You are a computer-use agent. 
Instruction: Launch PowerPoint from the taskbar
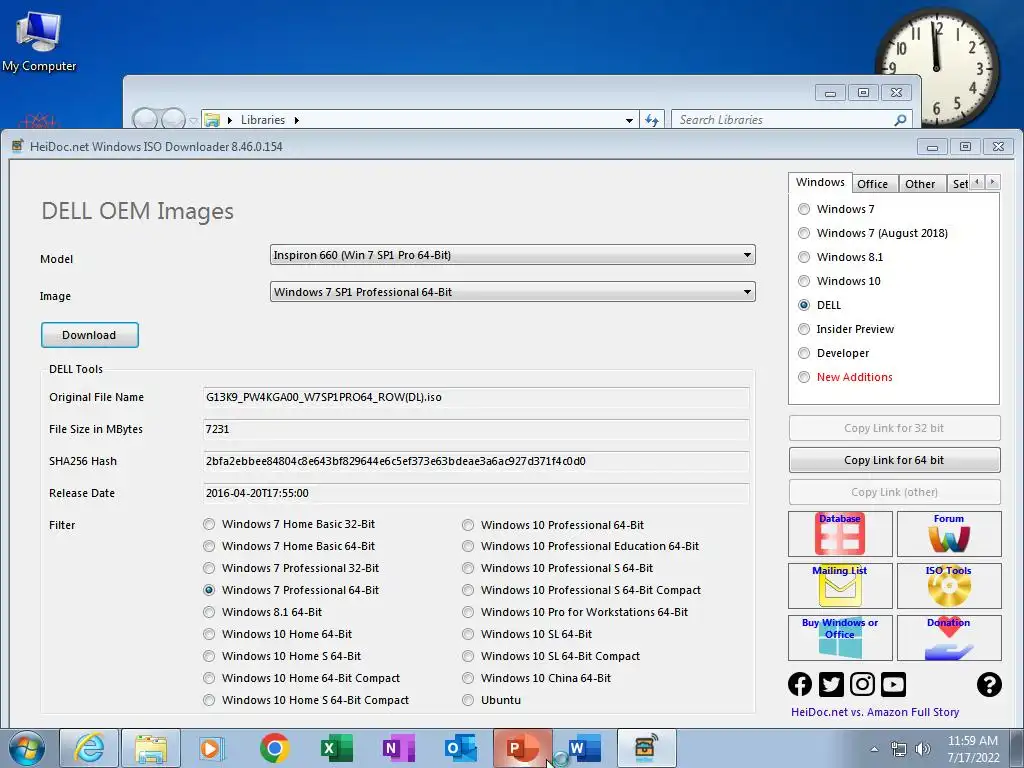coord(522,748)
